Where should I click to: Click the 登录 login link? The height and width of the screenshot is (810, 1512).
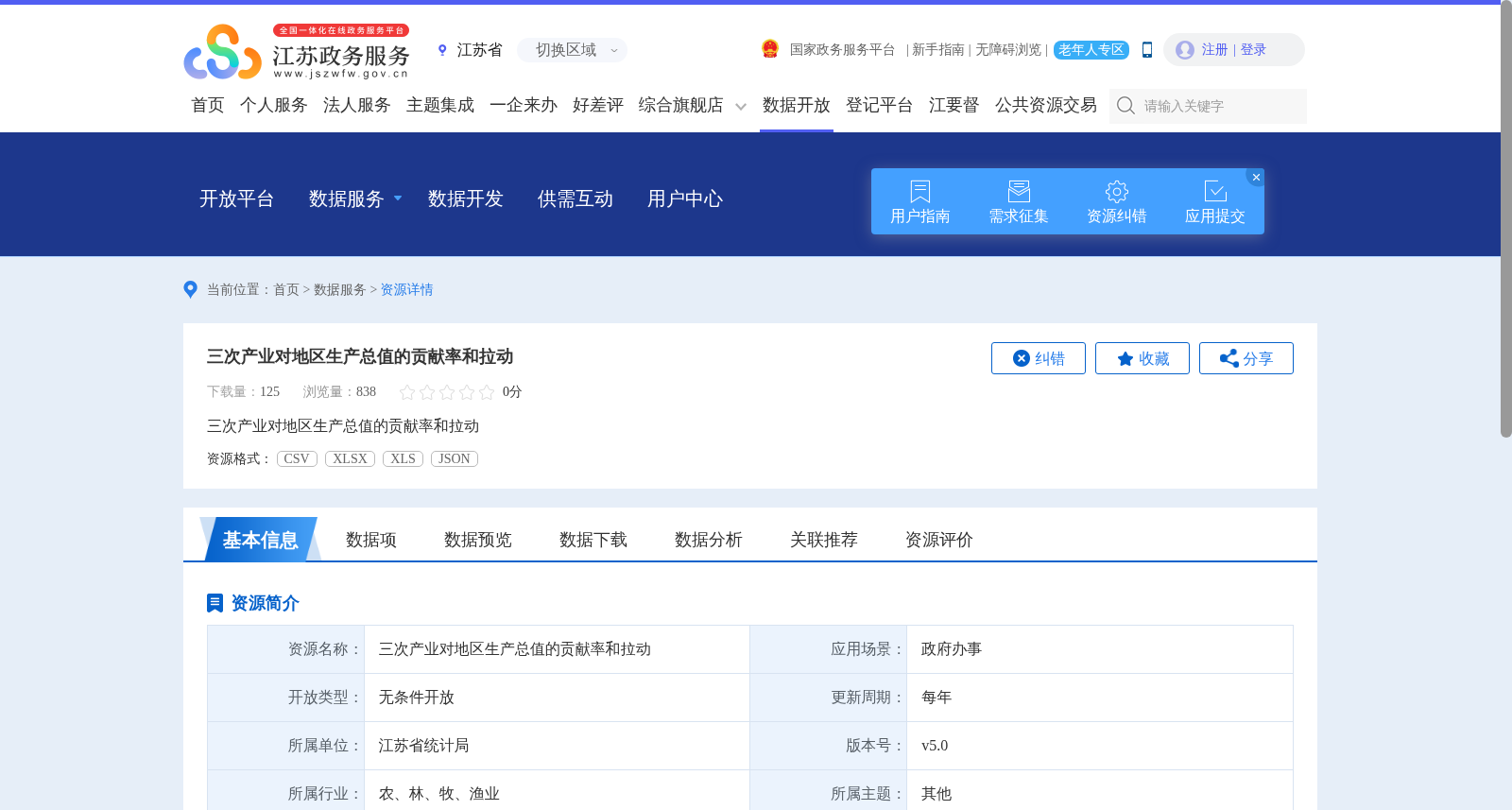pyautogui.click(x=1253, y=50)
